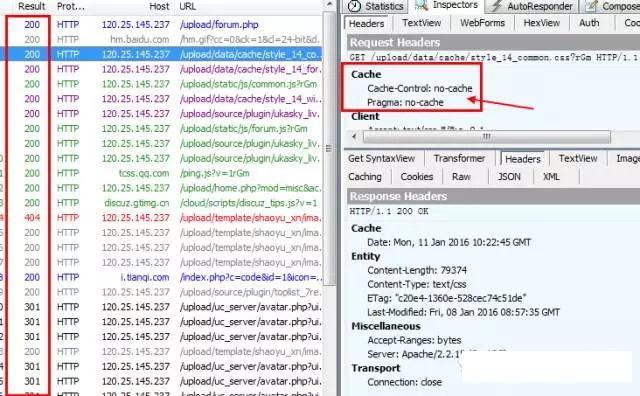Select the Entity group header
The width and height of the screenshot is (640, 396).
coord(366,256)
